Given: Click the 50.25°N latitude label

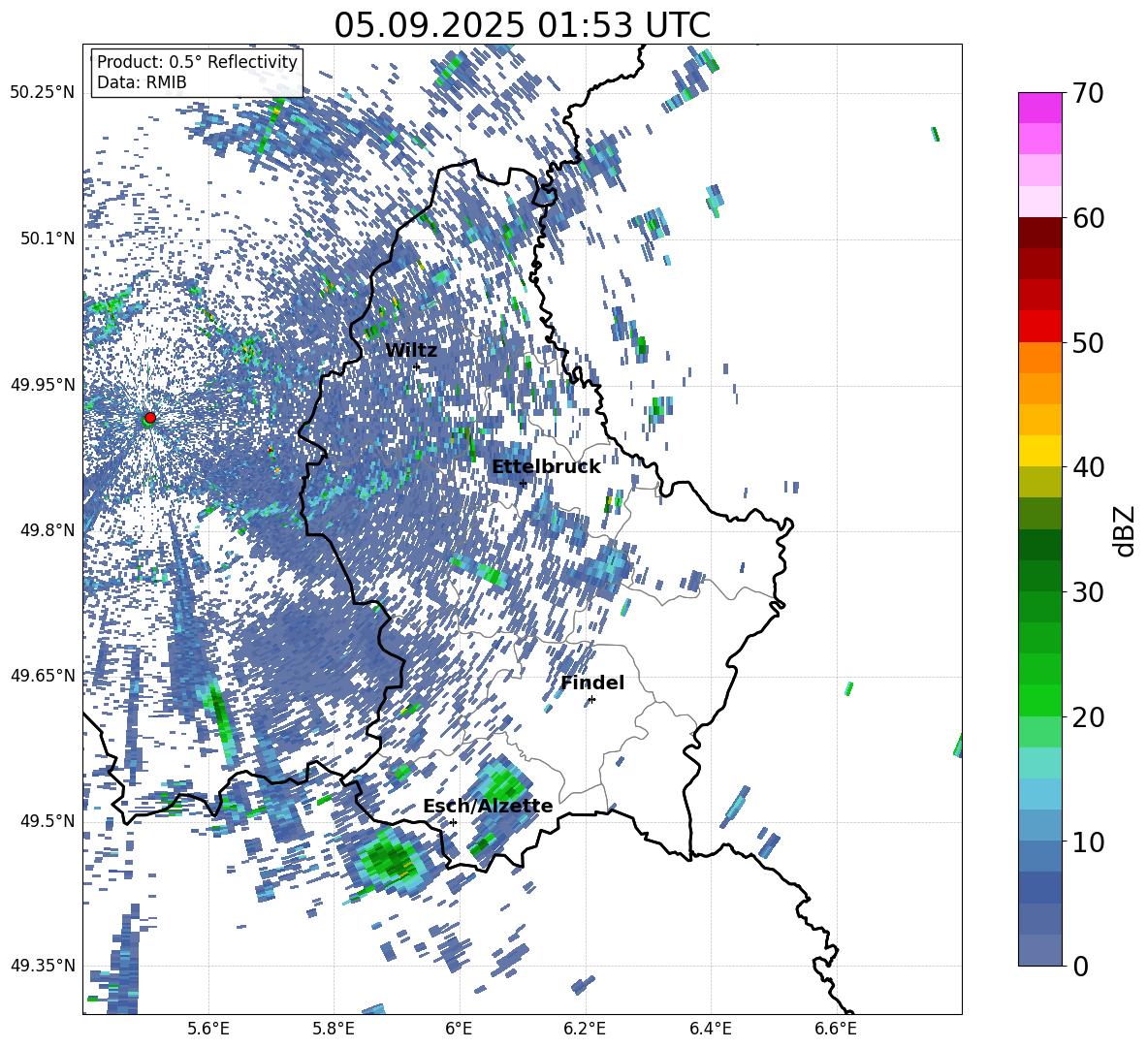Looking at the screenshot, I should [x=43, y=93].
